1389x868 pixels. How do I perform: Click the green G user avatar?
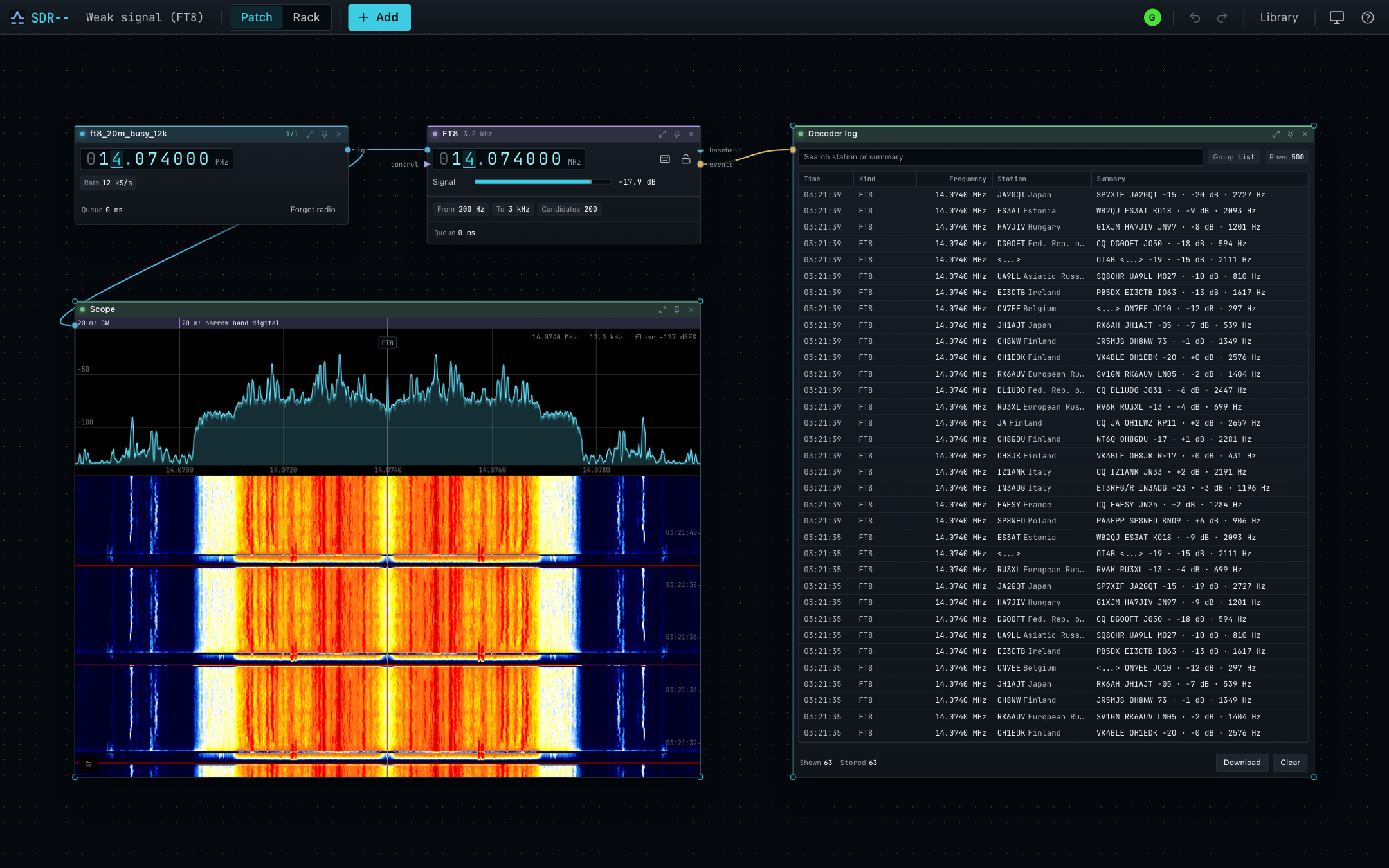(x=1152, y=17)
